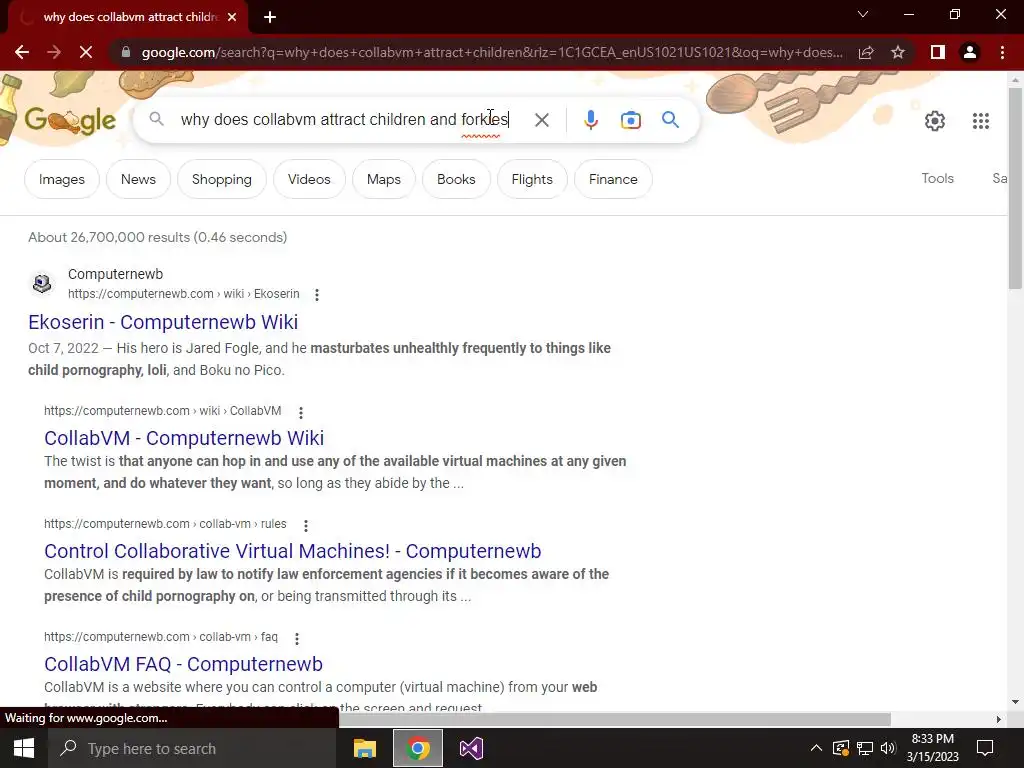The height and width of the screenshot is (768, 1024).
Task: Select the Finance filter
Action: [x=613, y=179]
